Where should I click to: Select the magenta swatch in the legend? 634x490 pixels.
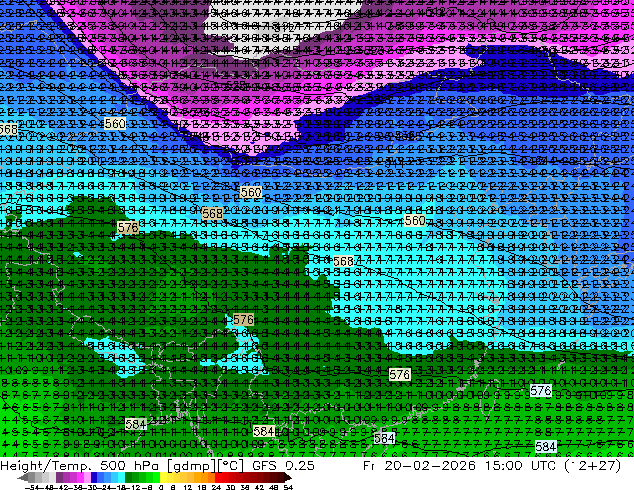[x=80, y=477]
